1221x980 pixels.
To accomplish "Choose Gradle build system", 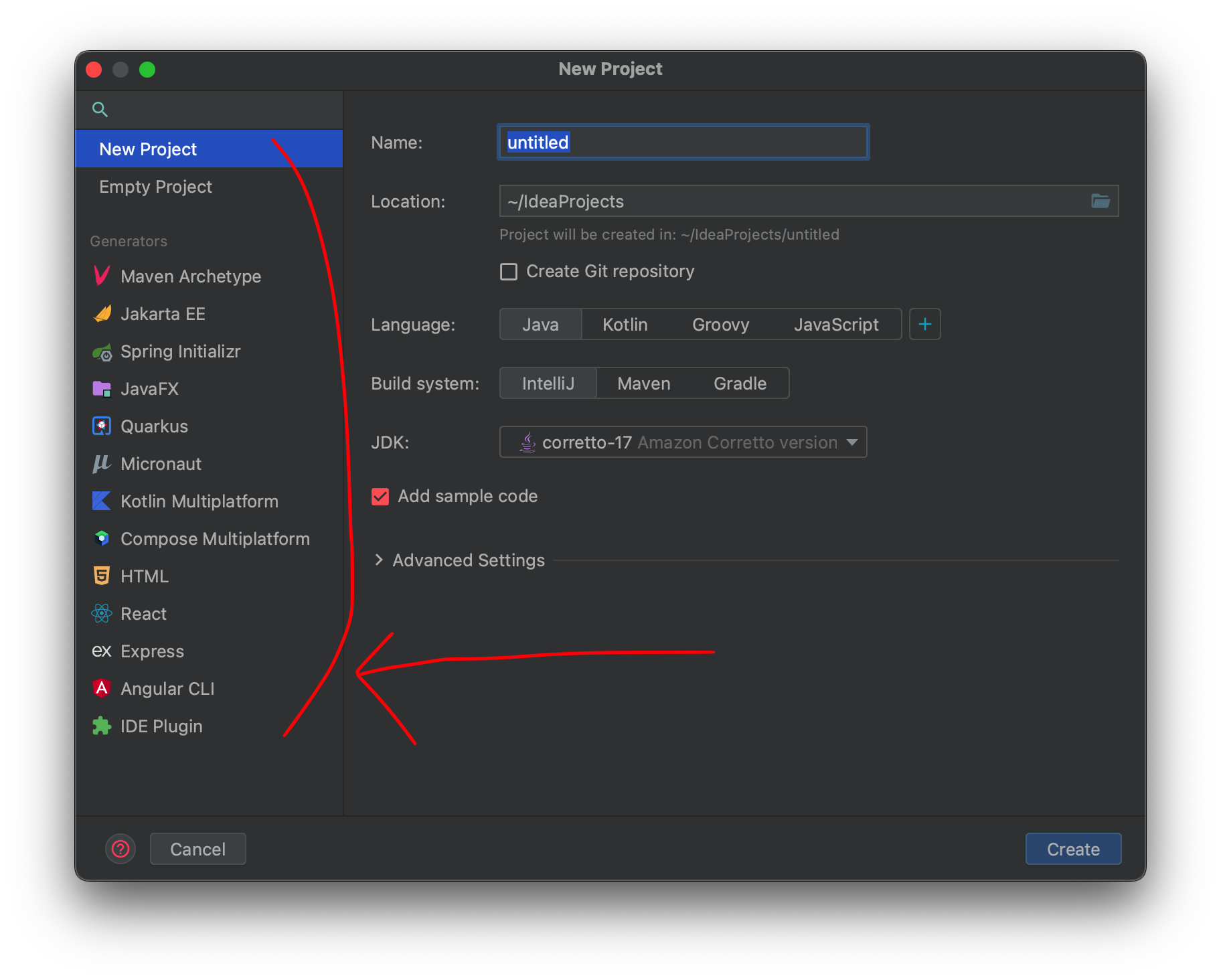I will [x=740, y=383].
